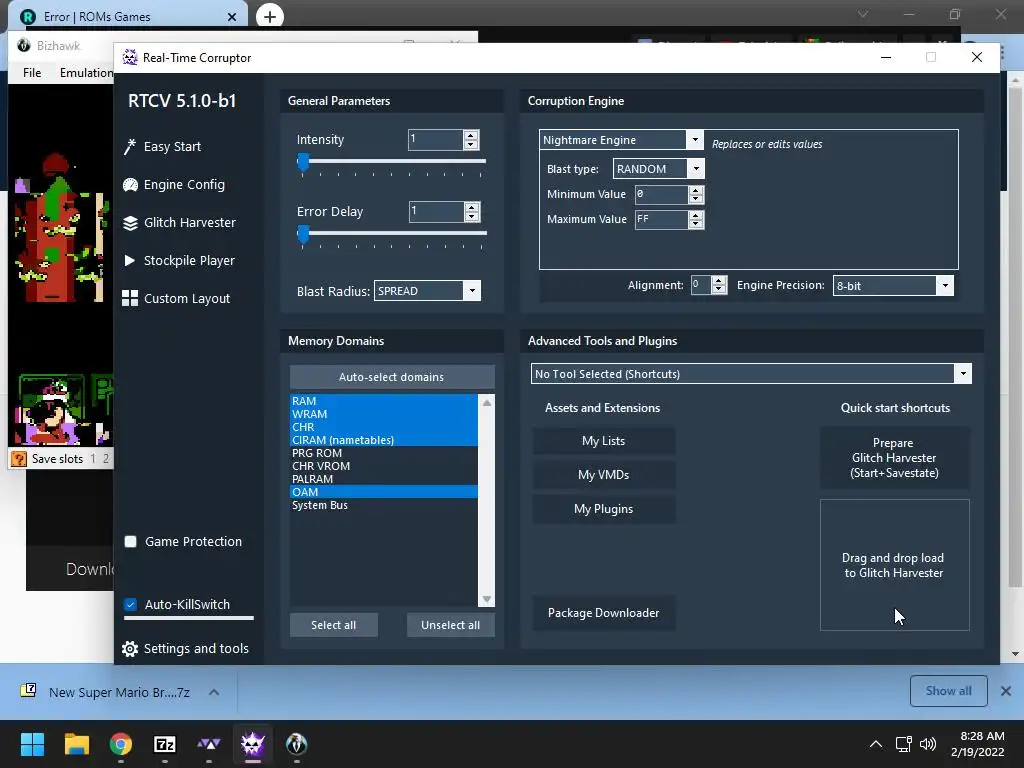The height and width of the screenshot is (768, 1024).
Task: Open No Tool Selected dropdown
Action: point(963,374)
